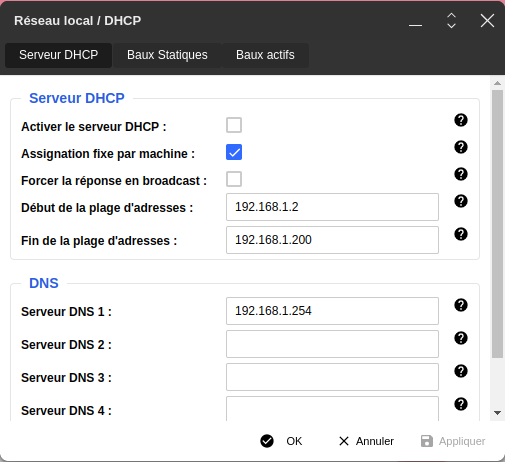Click the vertical scrollbar thumb
This screenshot has width=505, height=462.
[497, 224]
